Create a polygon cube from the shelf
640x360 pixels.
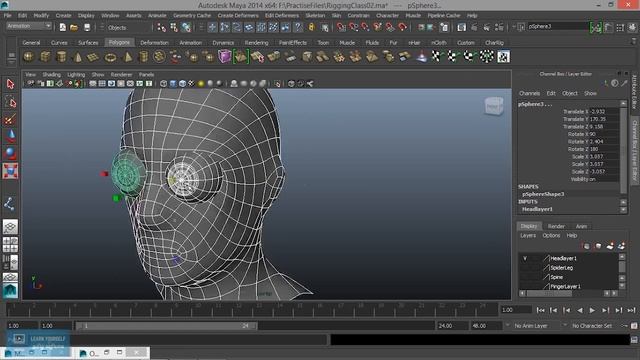click(45, 57)
